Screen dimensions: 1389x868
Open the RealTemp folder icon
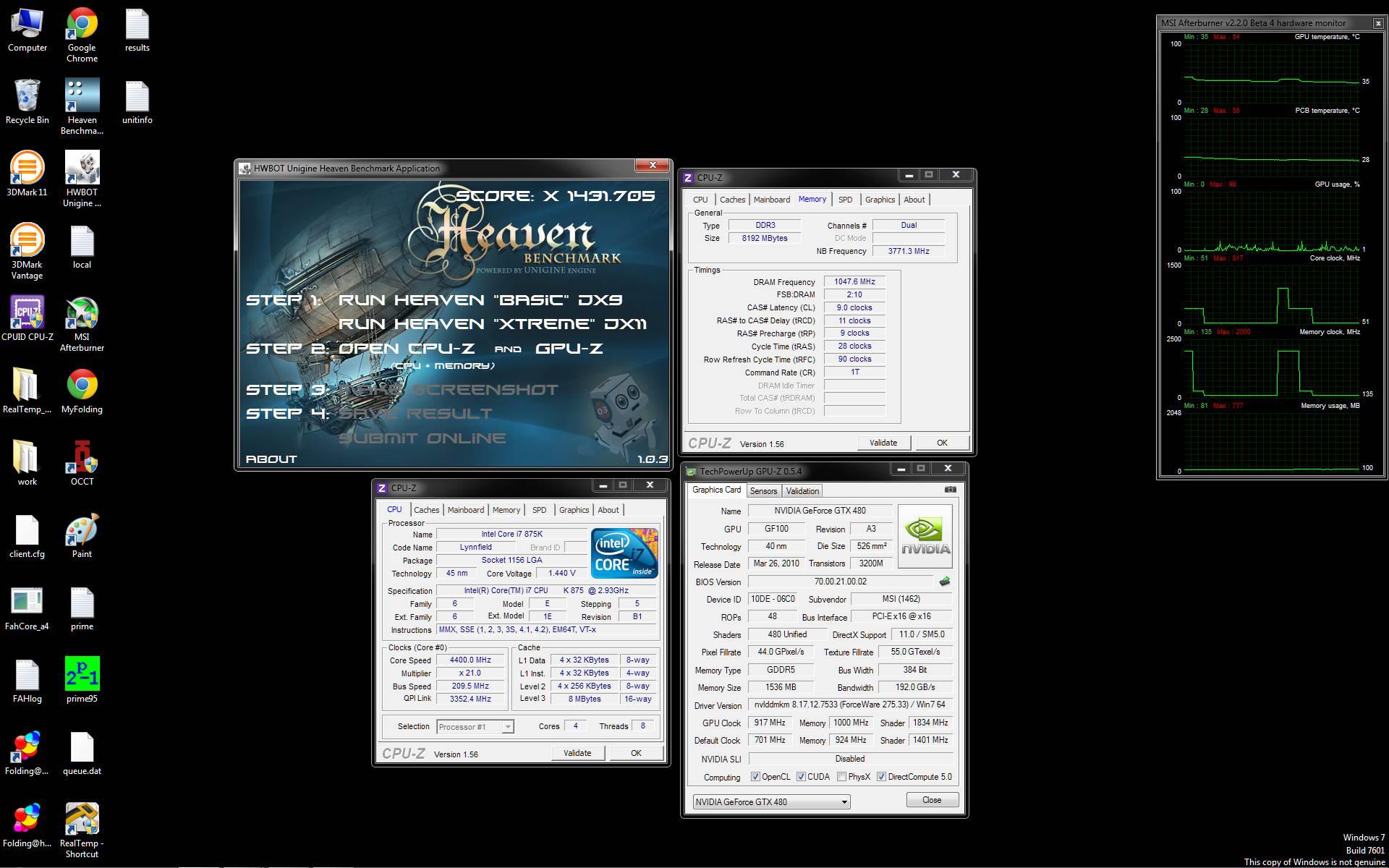pyautogui.click(x=27, y=392)
